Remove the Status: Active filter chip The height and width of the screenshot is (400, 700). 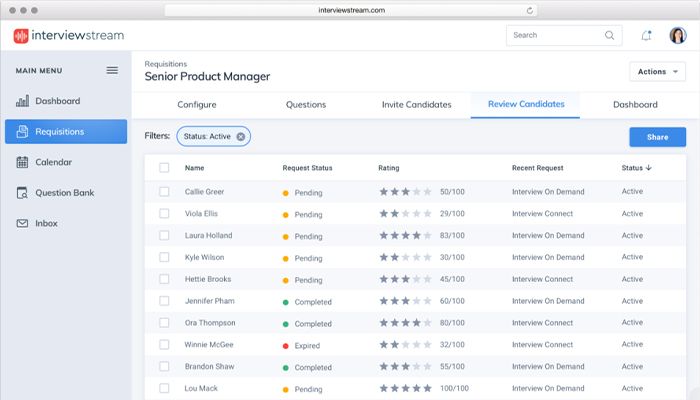[x=241, y=136]
